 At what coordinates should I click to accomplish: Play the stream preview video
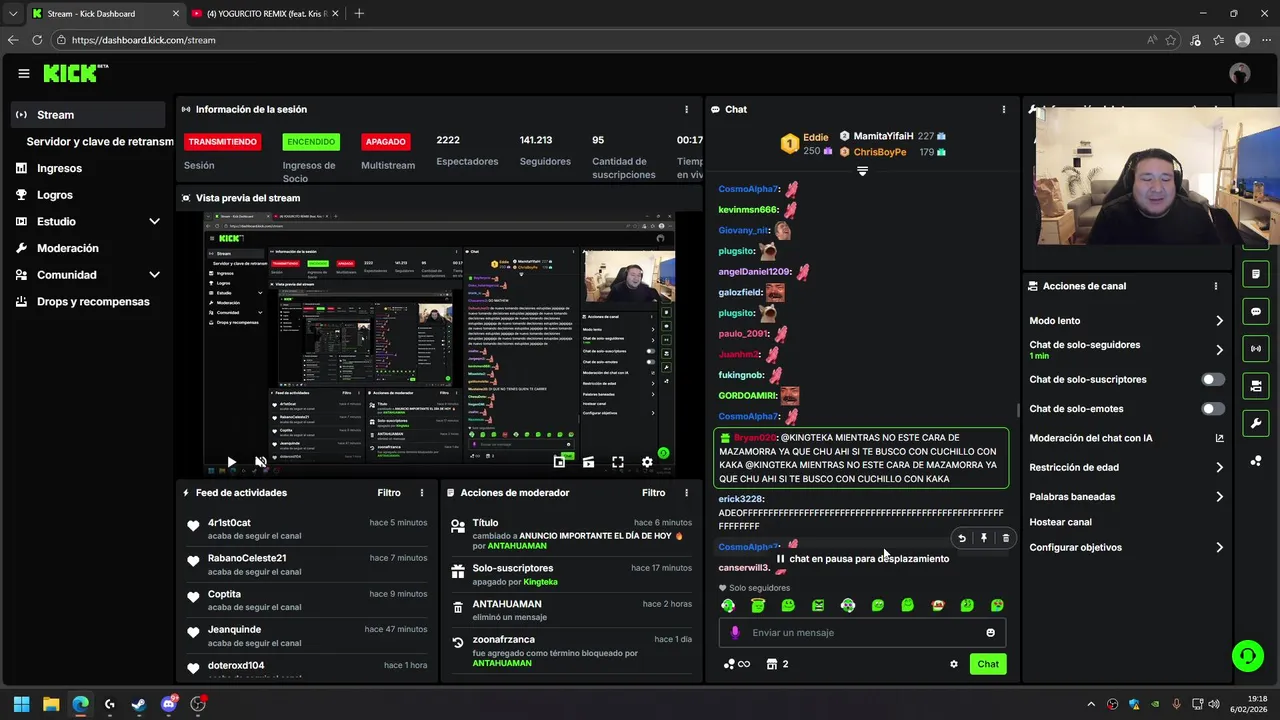(x=231, y=462)
